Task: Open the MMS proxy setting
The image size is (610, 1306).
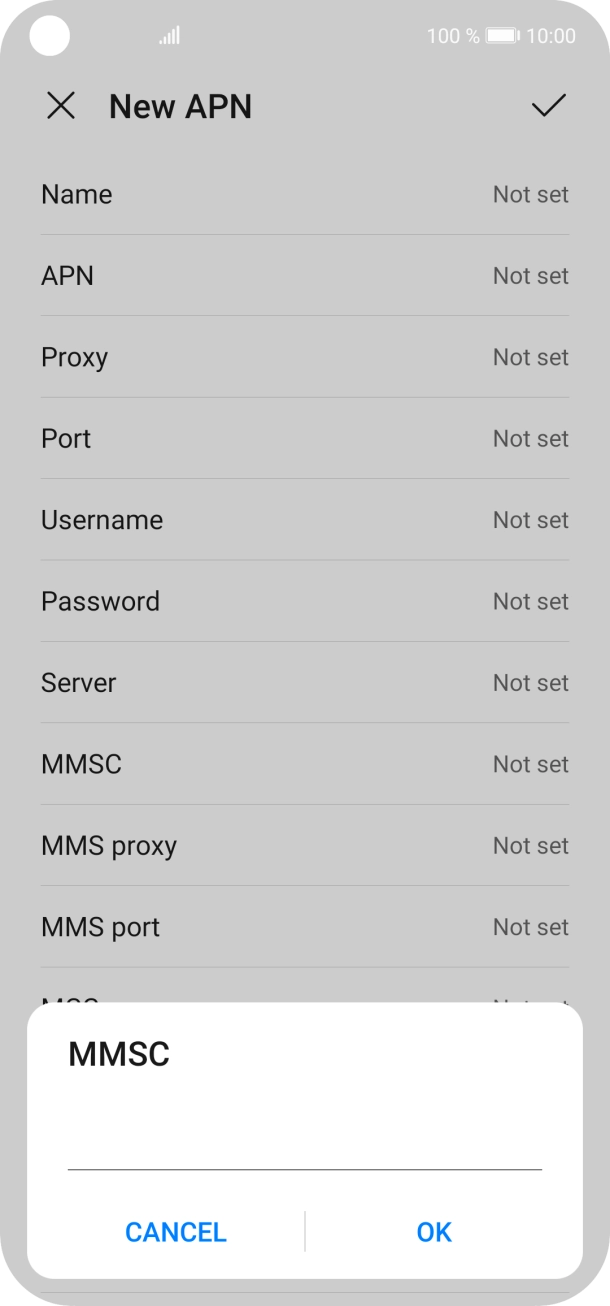Action: 305,845
